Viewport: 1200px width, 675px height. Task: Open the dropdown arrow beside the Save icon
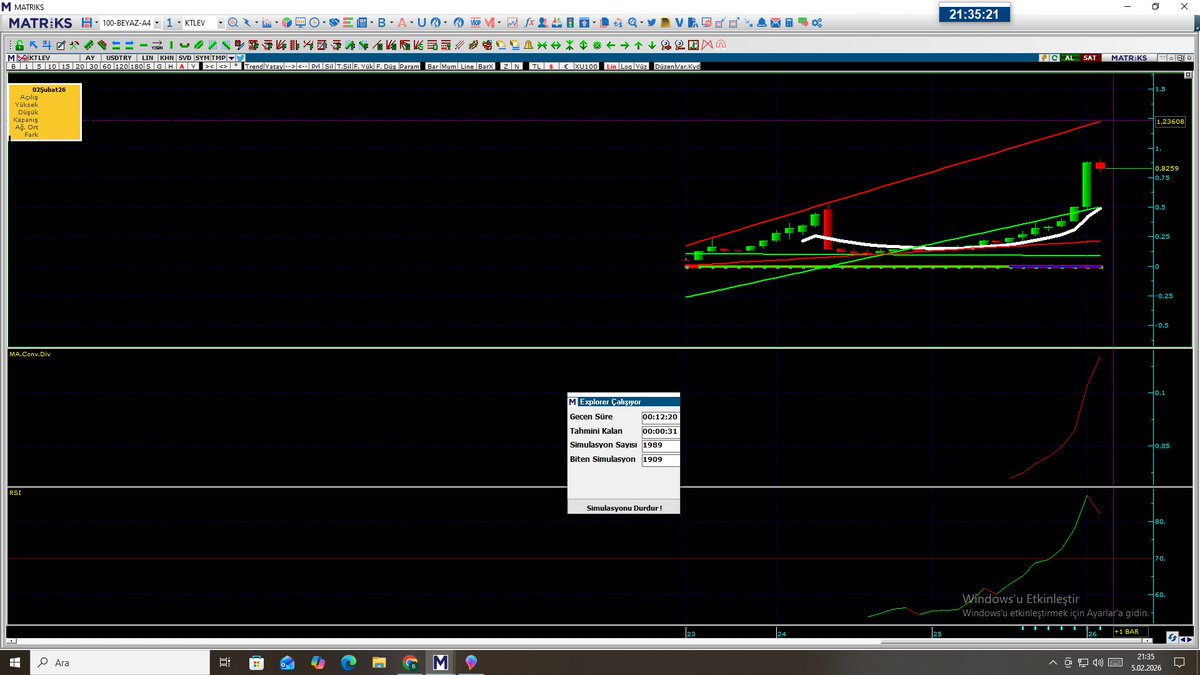(x=98, y=23)
